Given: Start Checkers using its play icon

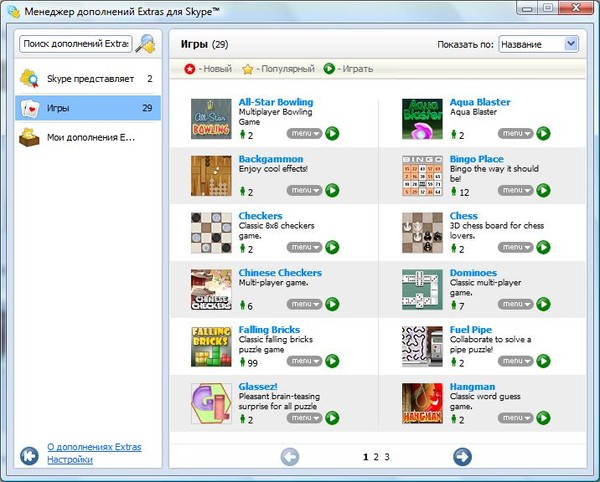Looking at the screenshot, I should point(332,247).
